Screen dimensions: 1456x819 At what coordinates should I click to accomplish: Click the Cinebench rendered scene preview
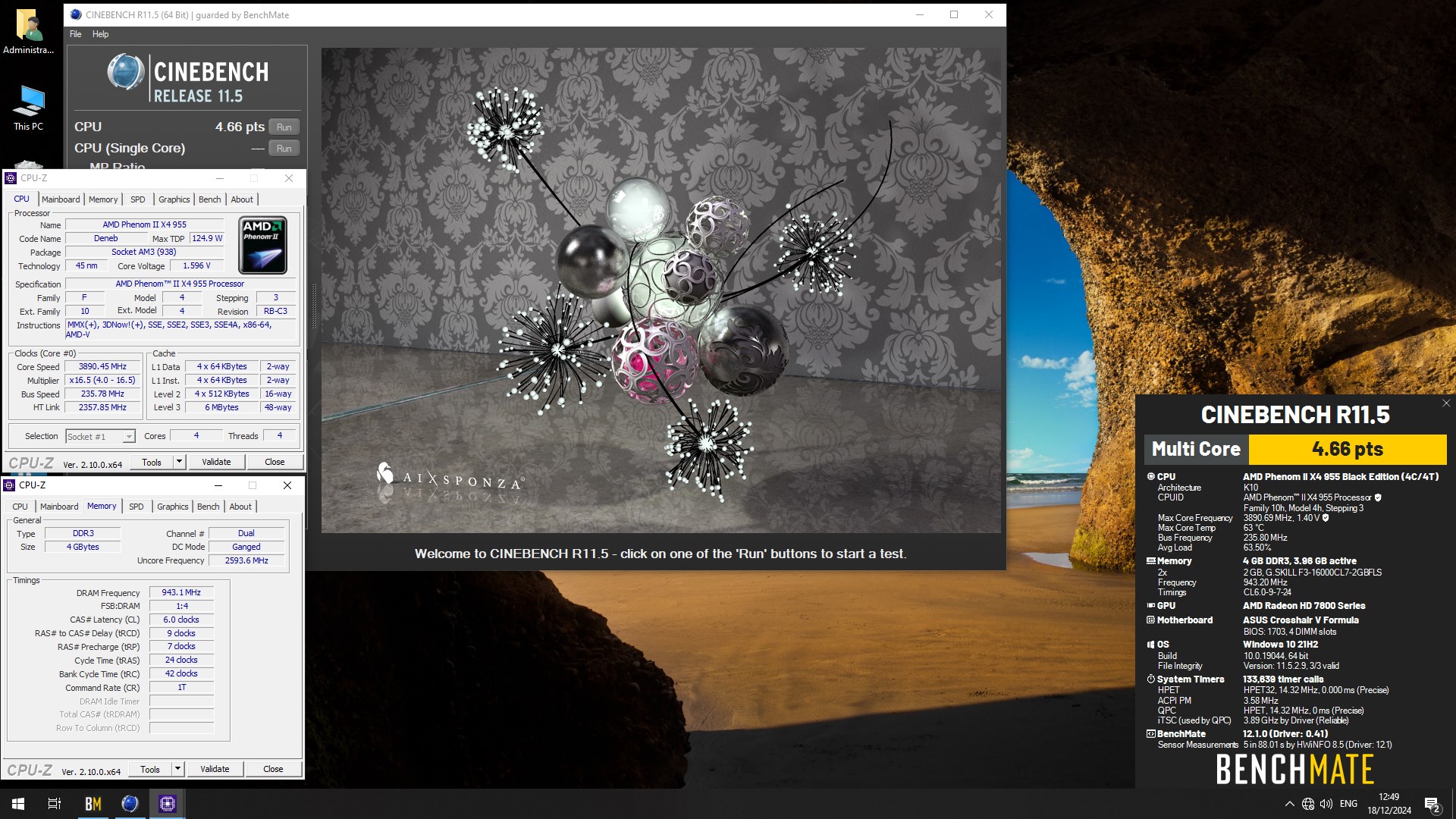(661, 290)
